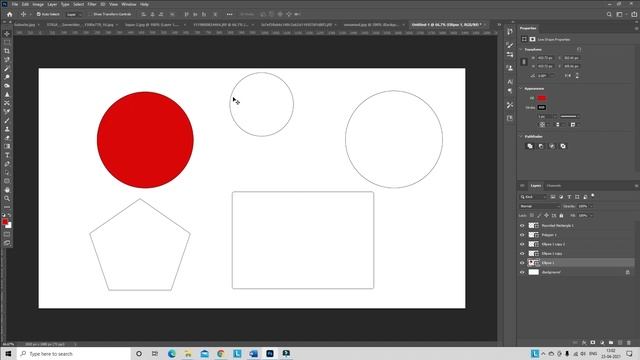Open the Opacity dropdown arrow
Image resolution: width=640 pixels, height=360 pixels.
pos(591,206)
